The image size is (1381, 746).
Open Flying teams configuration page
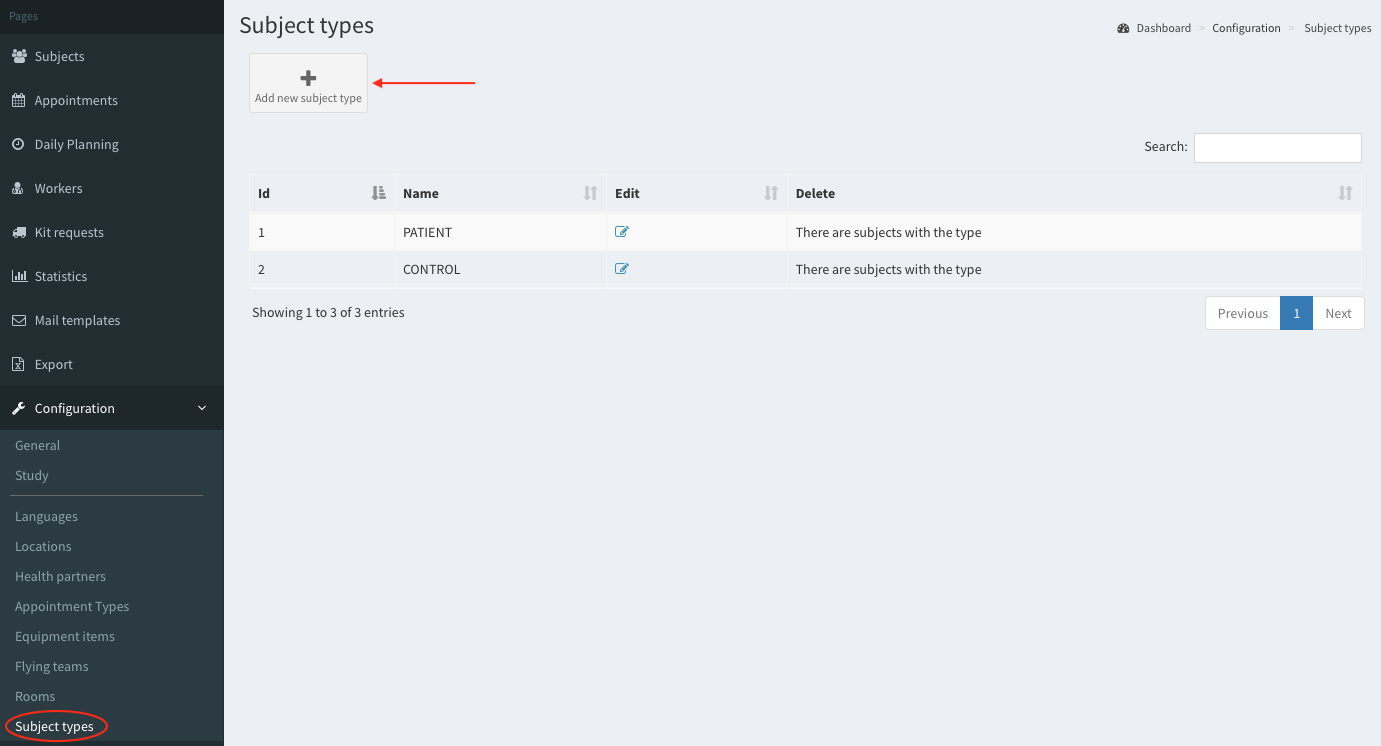coord(52,666)
